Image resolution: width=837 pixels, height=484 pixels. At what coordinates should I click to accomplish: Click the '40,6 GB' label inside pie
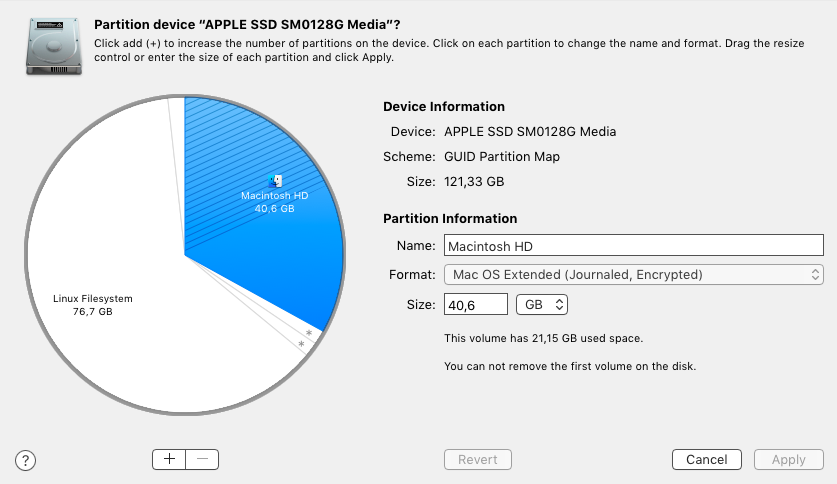(274, 209)
